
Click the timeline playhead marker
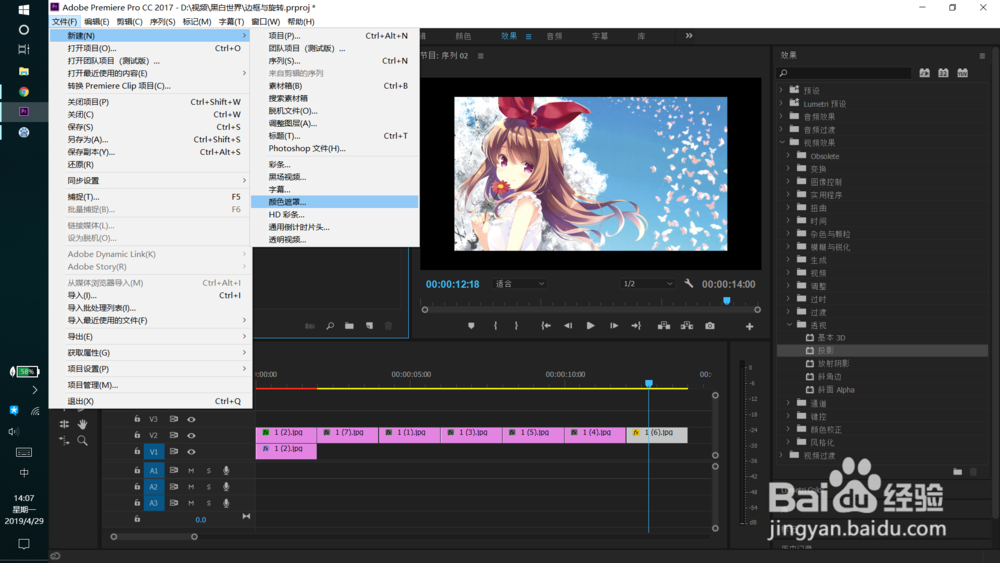coord(649,383)
